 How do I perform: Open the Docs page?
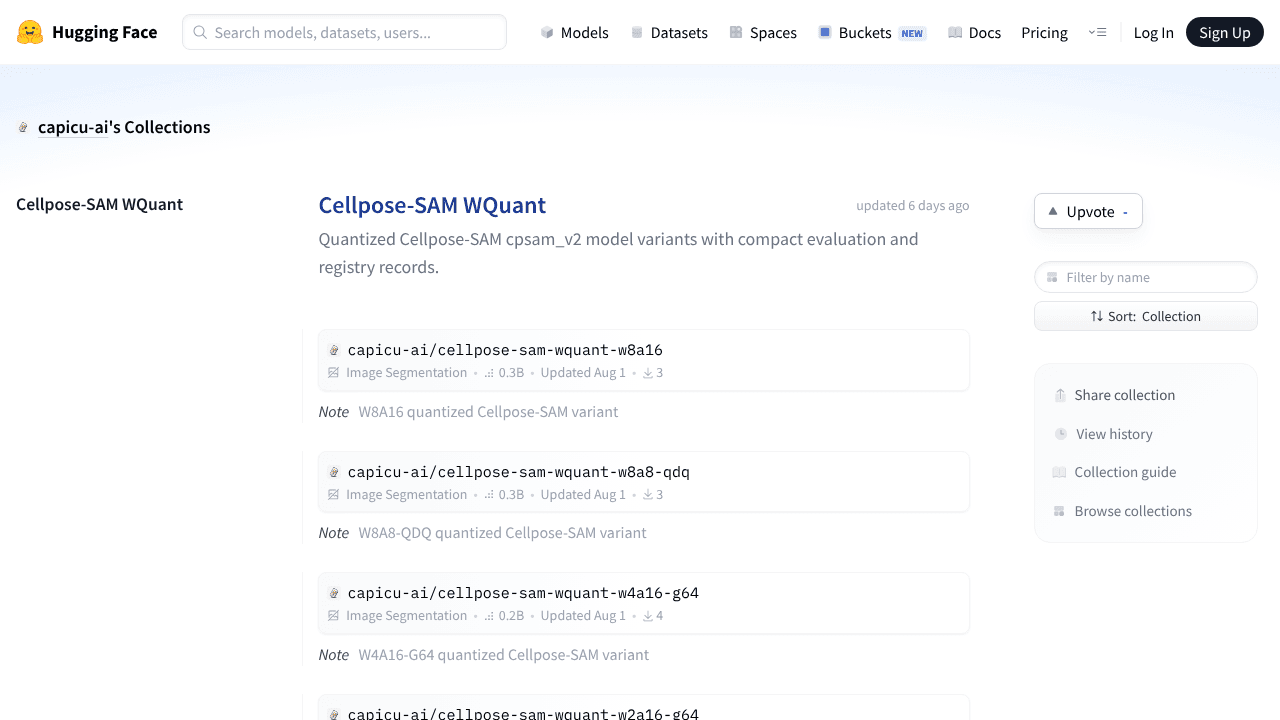(x=974, y=32)
